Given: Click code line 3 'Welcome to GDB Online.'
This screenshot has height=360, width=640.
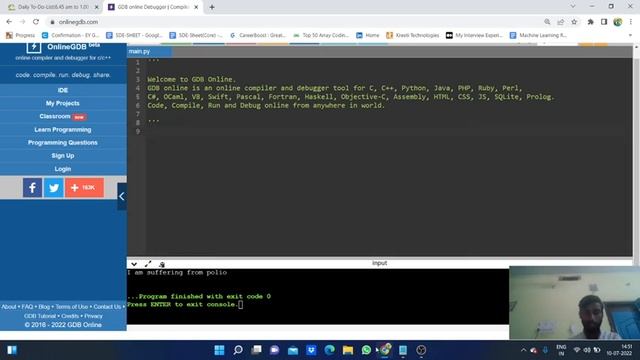Looking at the screenshot, I should point(191,79).
